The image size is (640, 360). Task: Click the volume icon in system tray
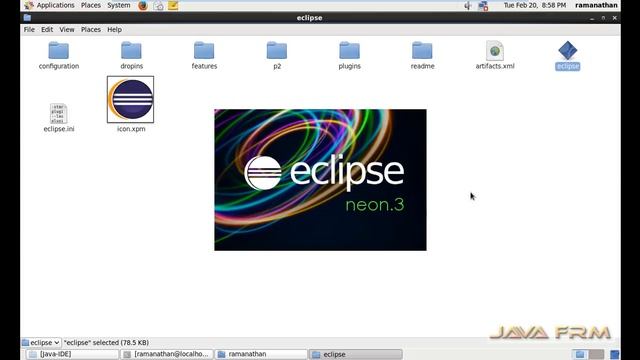click(468, 6)
